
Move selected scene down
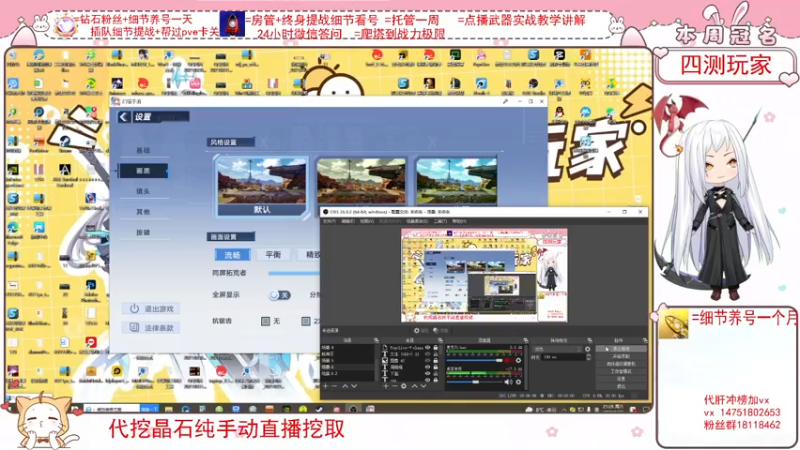coord(354,386)
